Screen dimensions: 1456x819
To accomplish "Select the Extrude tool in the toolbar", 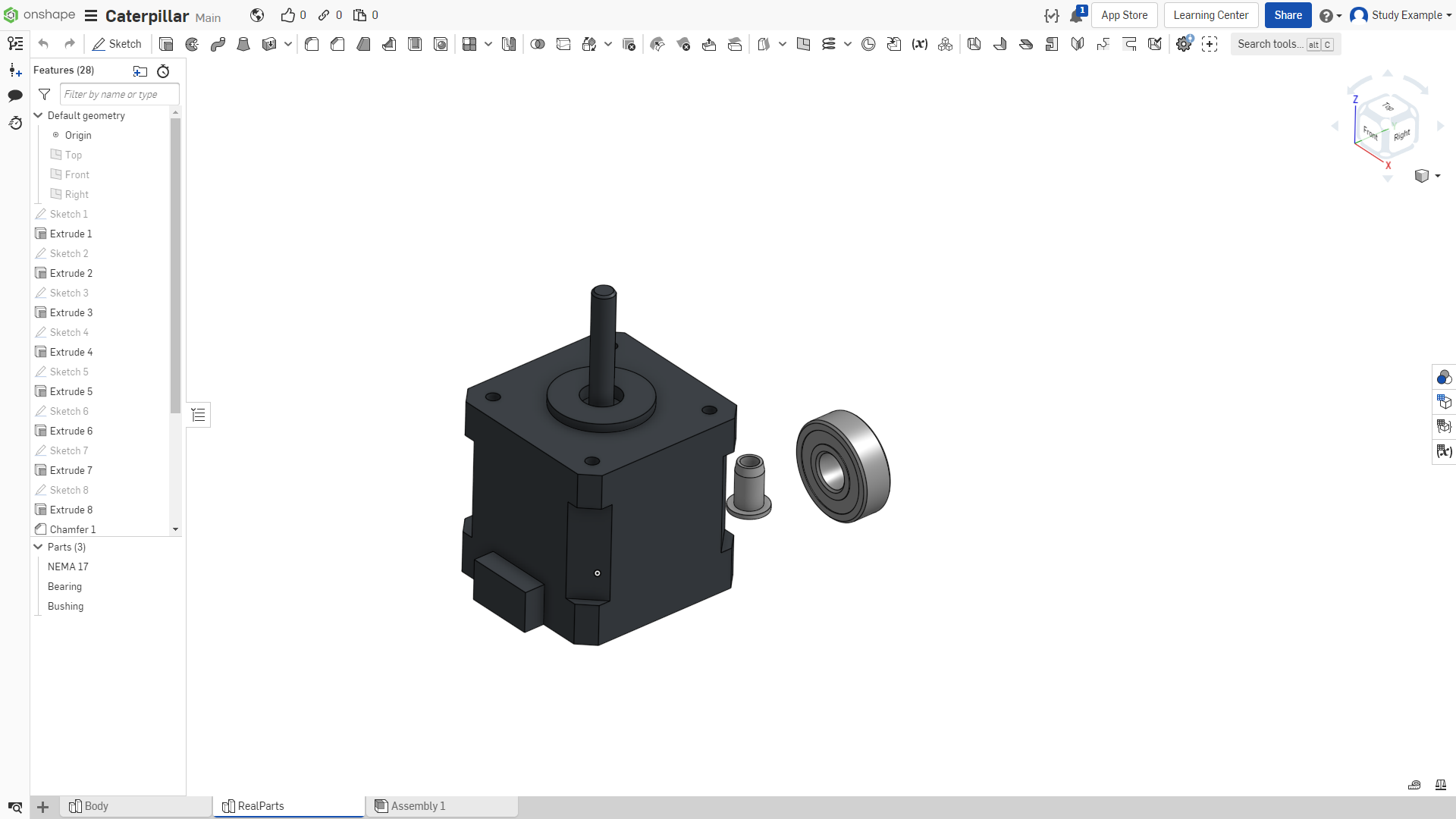I will pyautogui.click(x=166, y=44).
